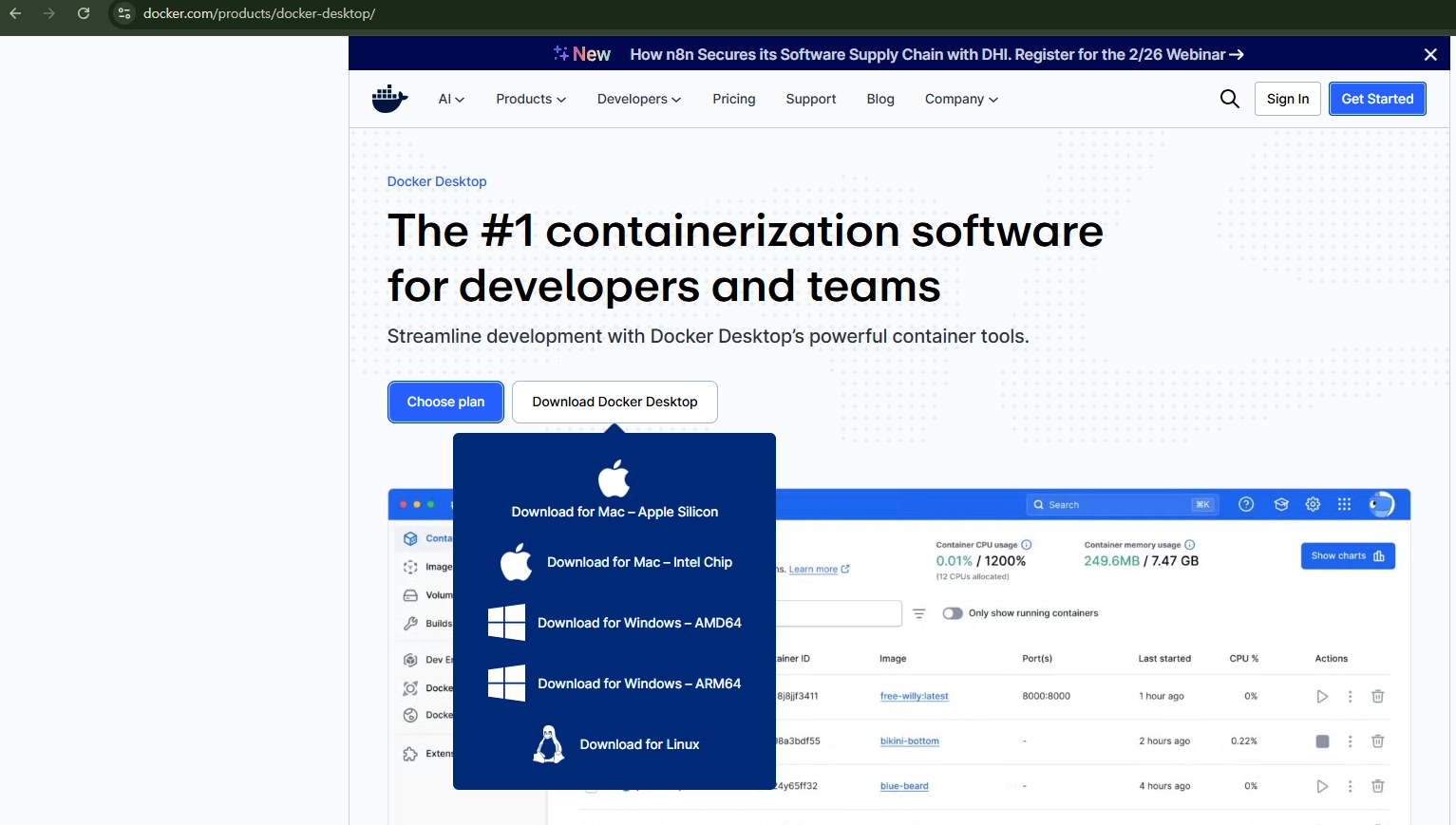Select Builds wrench icon in sidebar
Screen dimensions: 1456x825
pyautogui.click(x=410, y=624)
